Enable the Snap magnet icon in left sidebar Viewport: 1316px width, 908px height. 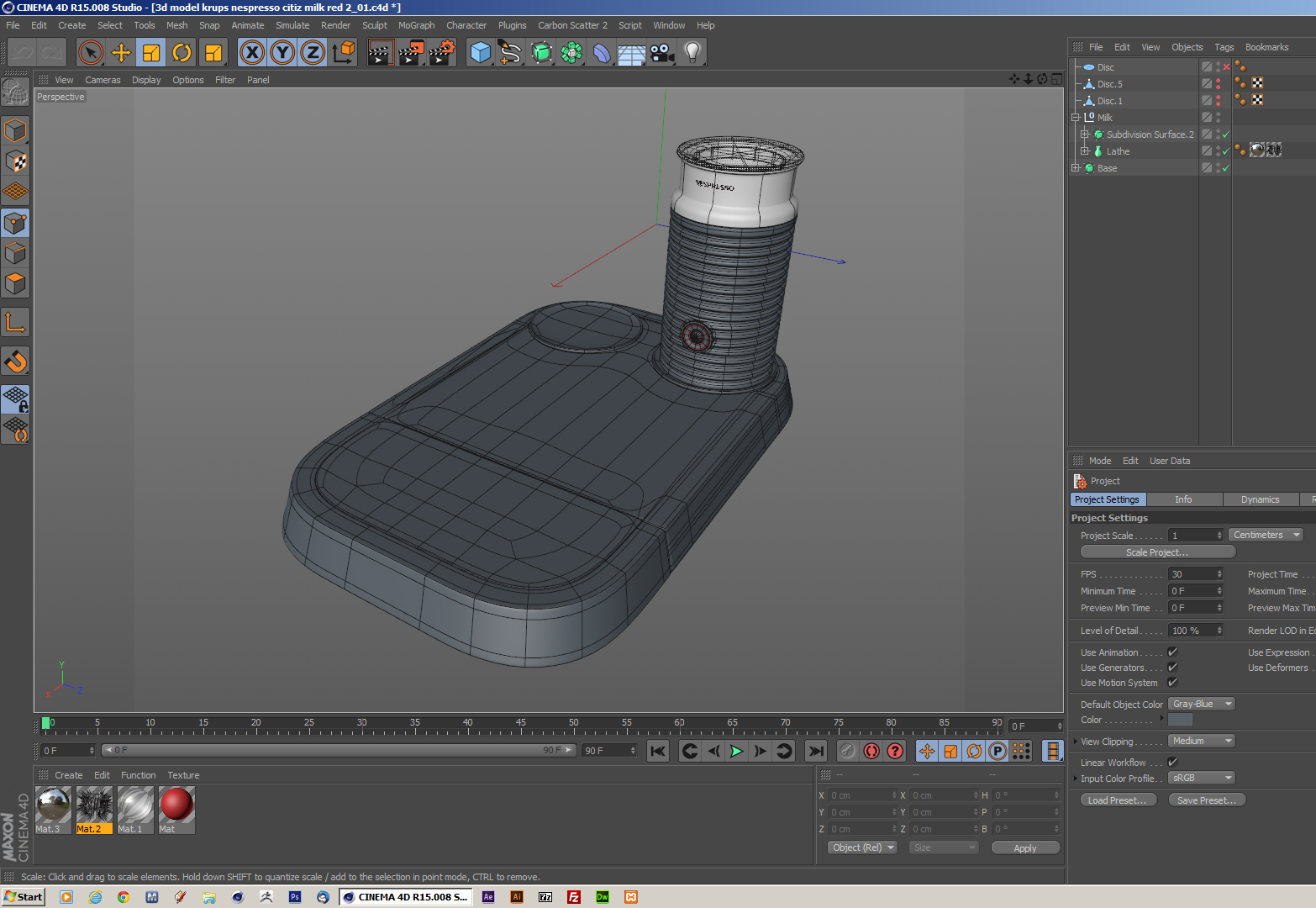tap(15, 362)
